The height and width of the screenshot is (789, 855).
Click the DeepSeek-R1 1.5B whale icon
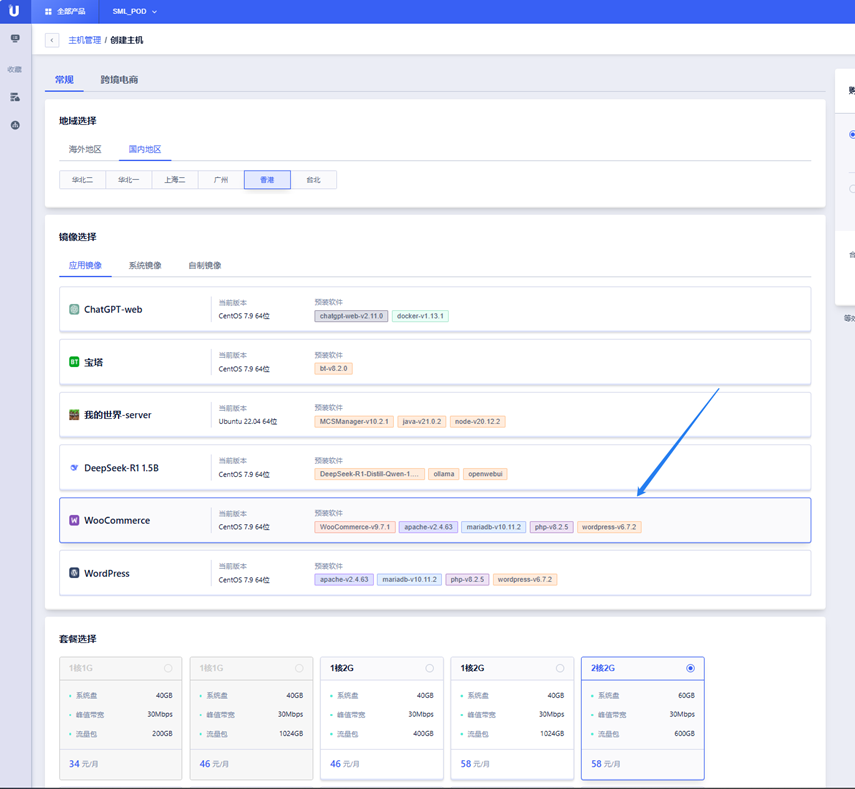pyautogui.click(x=74, y=468)
